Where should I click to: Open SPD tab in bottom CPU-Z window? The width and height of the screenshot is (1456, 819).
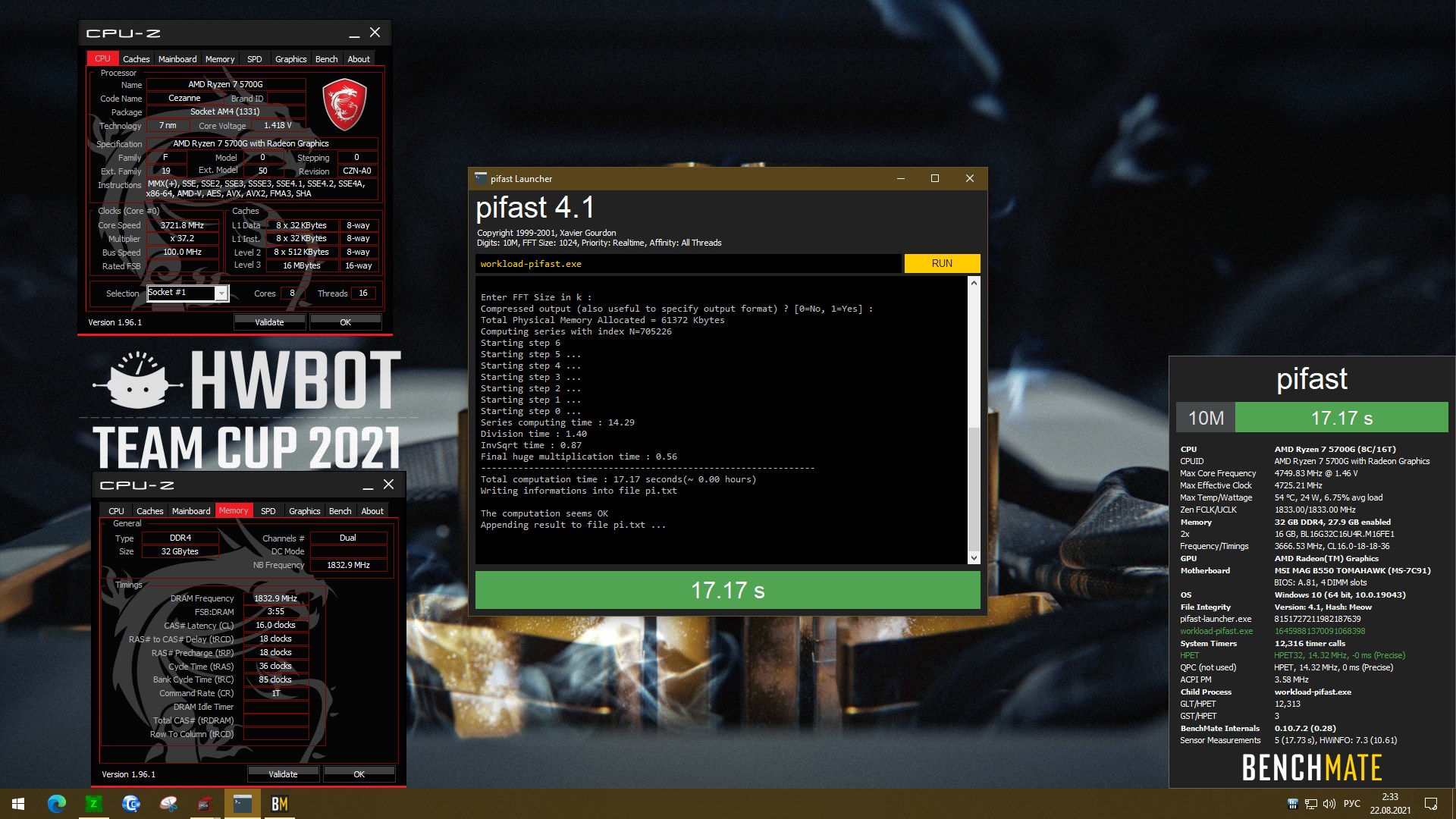click(268, 511)
